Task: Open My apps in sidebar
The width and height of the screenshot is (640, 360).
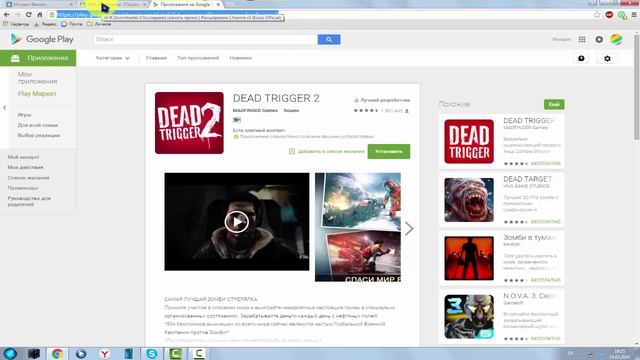Action: (x=37, y=78)
